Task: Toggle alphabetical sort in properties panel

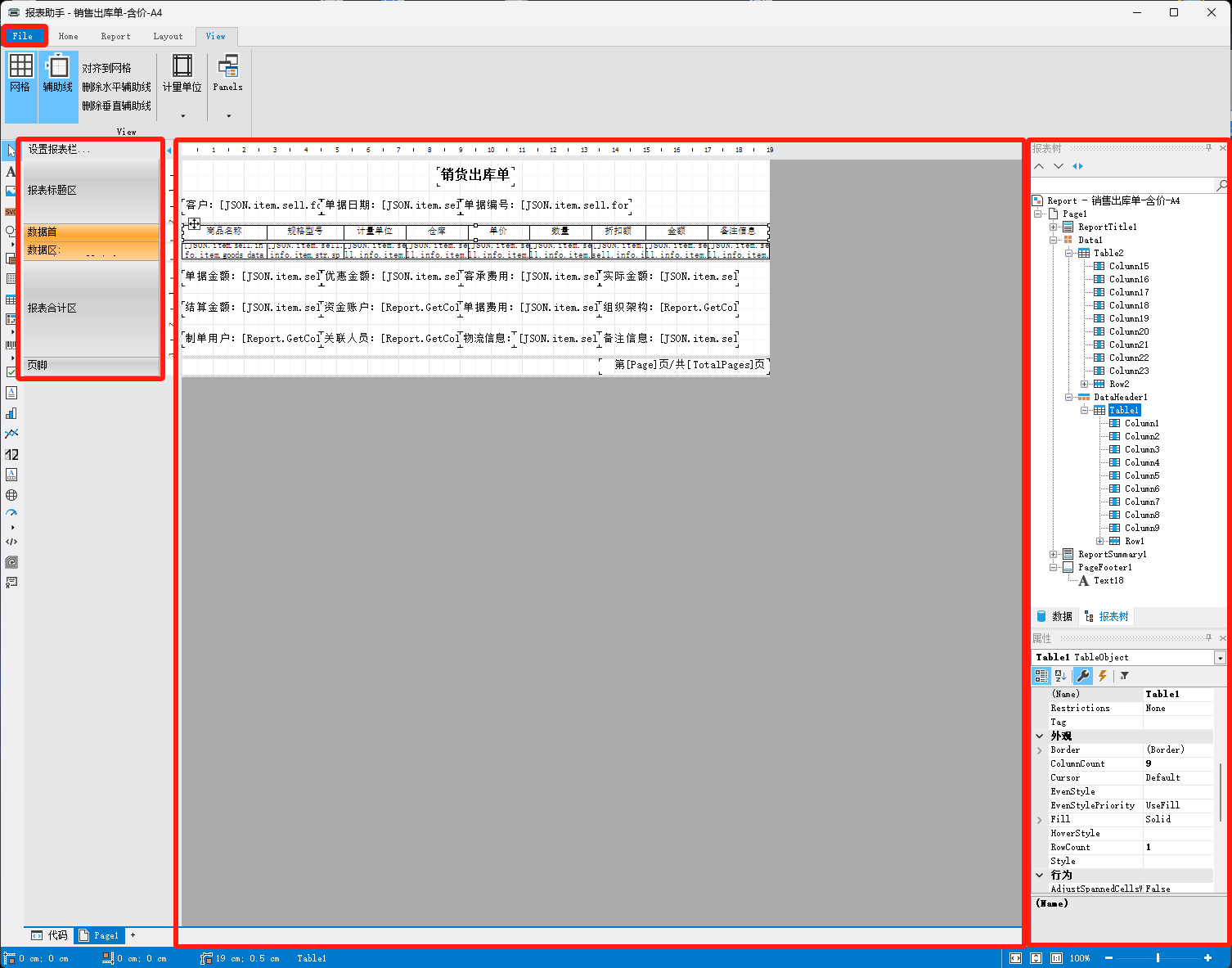Action: pos(1061,676)
